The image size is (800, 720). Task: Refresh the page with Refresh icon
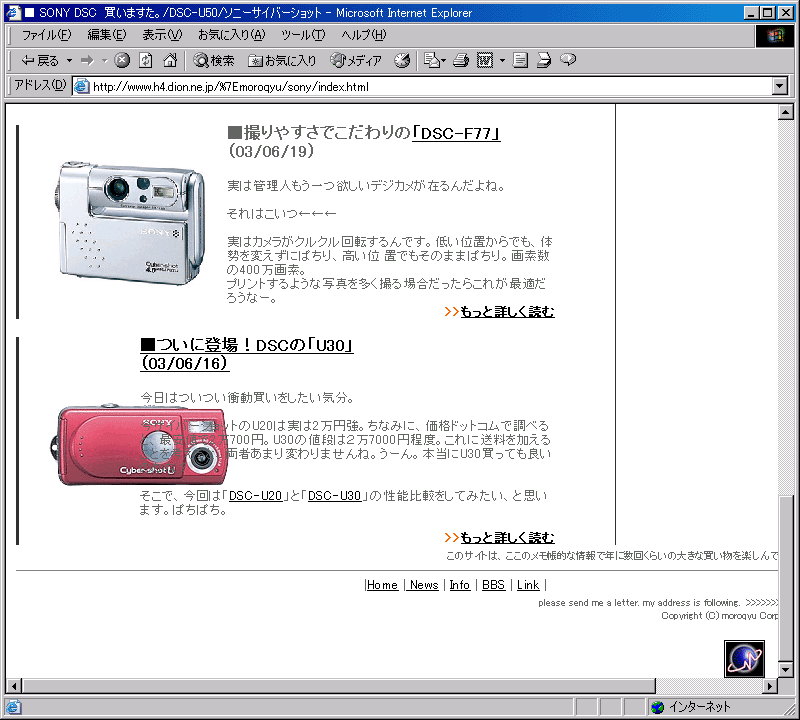(x=146, y=61)
